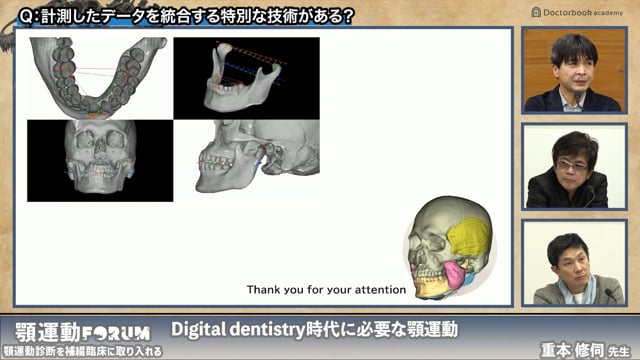Click the 'Digital dentistry時代に必要な顎運動' title
This screenshot has width=640, height=360.
click(x=314, y=329)
